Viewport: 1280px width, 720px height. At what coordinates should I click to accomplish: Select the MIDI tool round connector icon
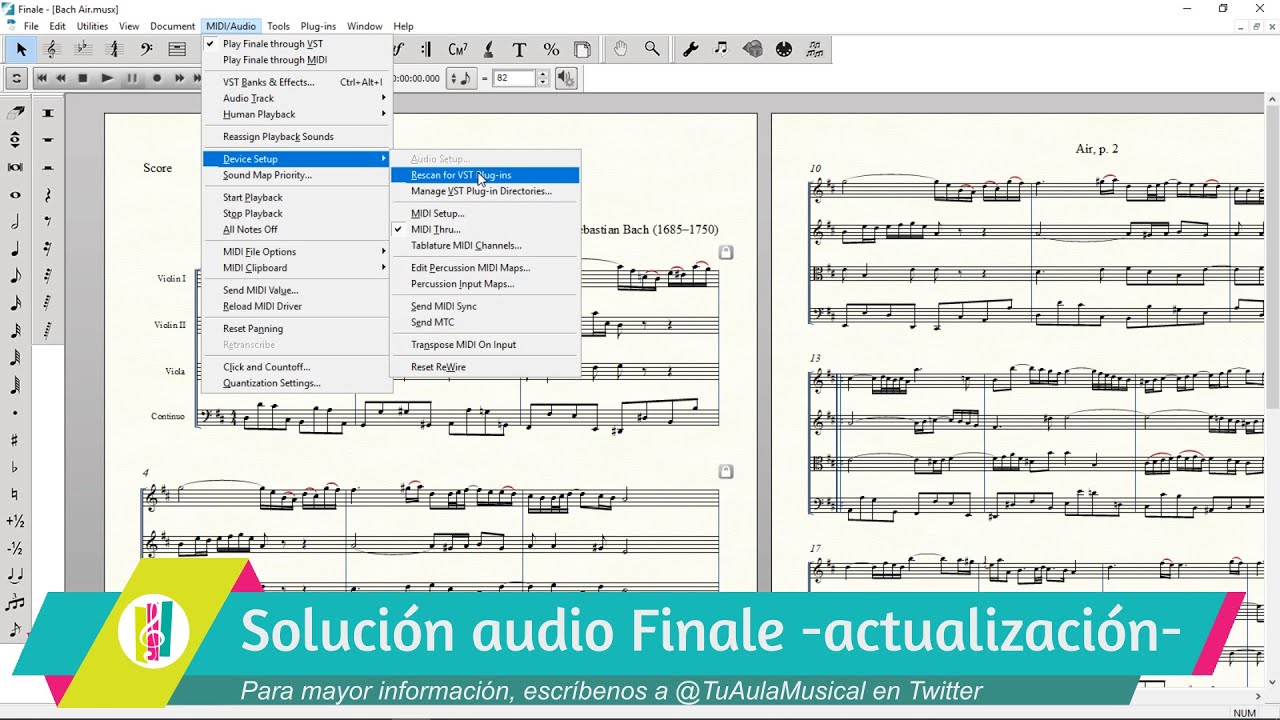[784, 48]
